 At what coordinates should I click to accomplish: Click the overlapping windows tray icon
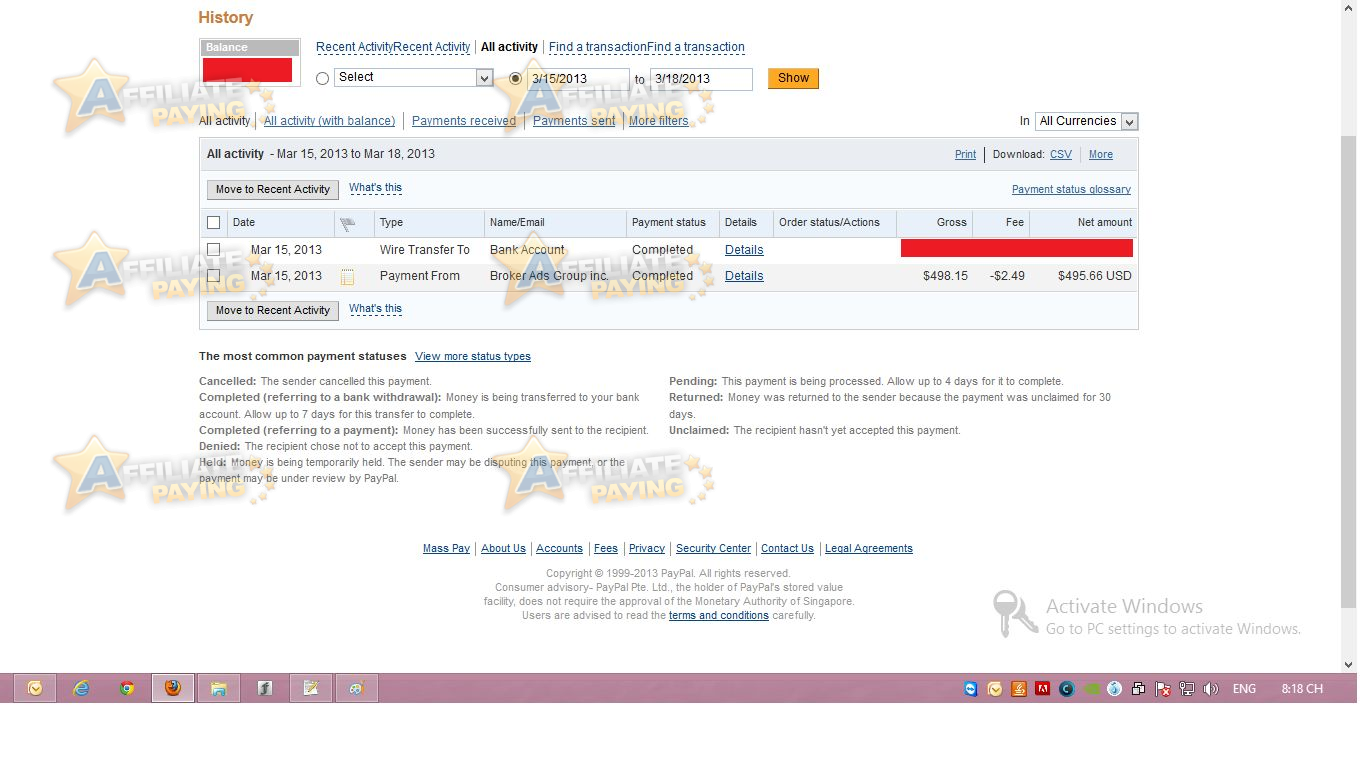pyautogui.click(x=1139, y=689)
